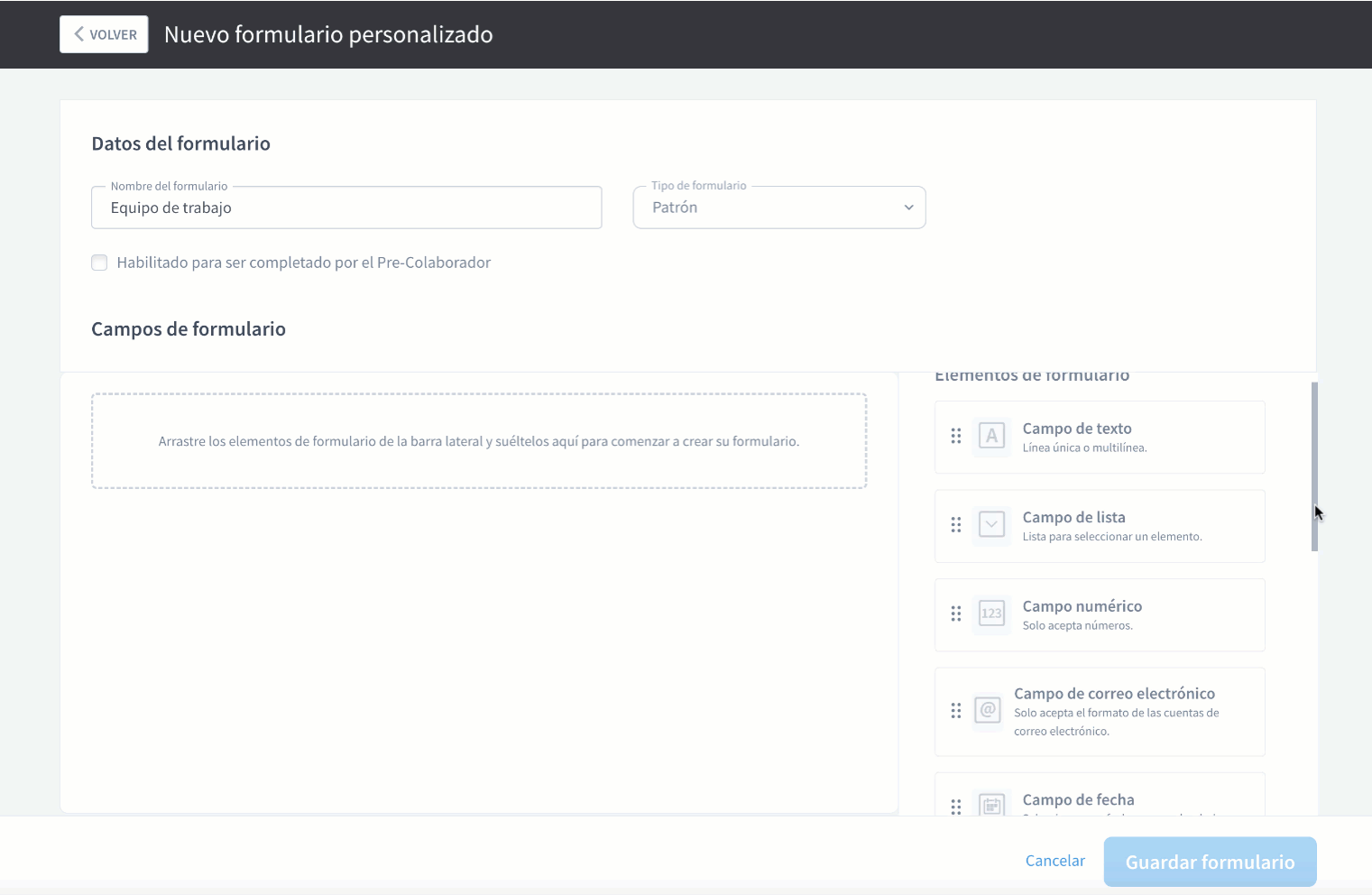This screenshot has height=895, width=1372.
Task: Click the form elements panel scrollbar
Action: tap(1314, 466)
